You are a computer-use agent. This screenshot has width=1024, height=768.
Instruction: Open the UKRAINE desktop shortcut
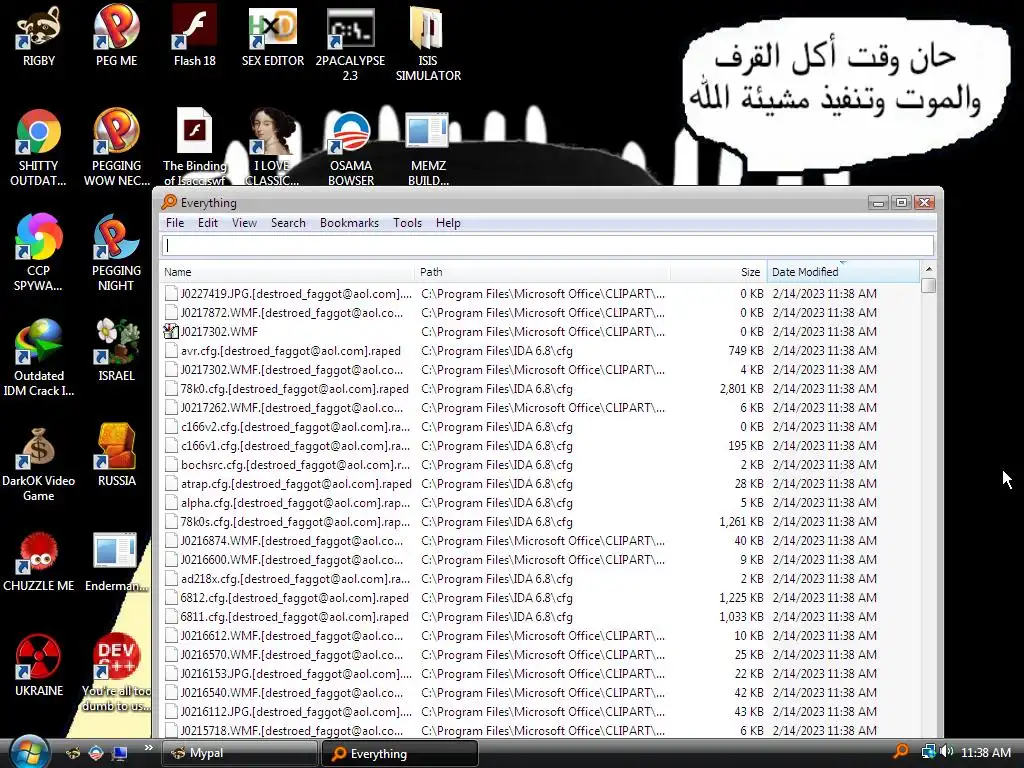(x=39, y=665)
